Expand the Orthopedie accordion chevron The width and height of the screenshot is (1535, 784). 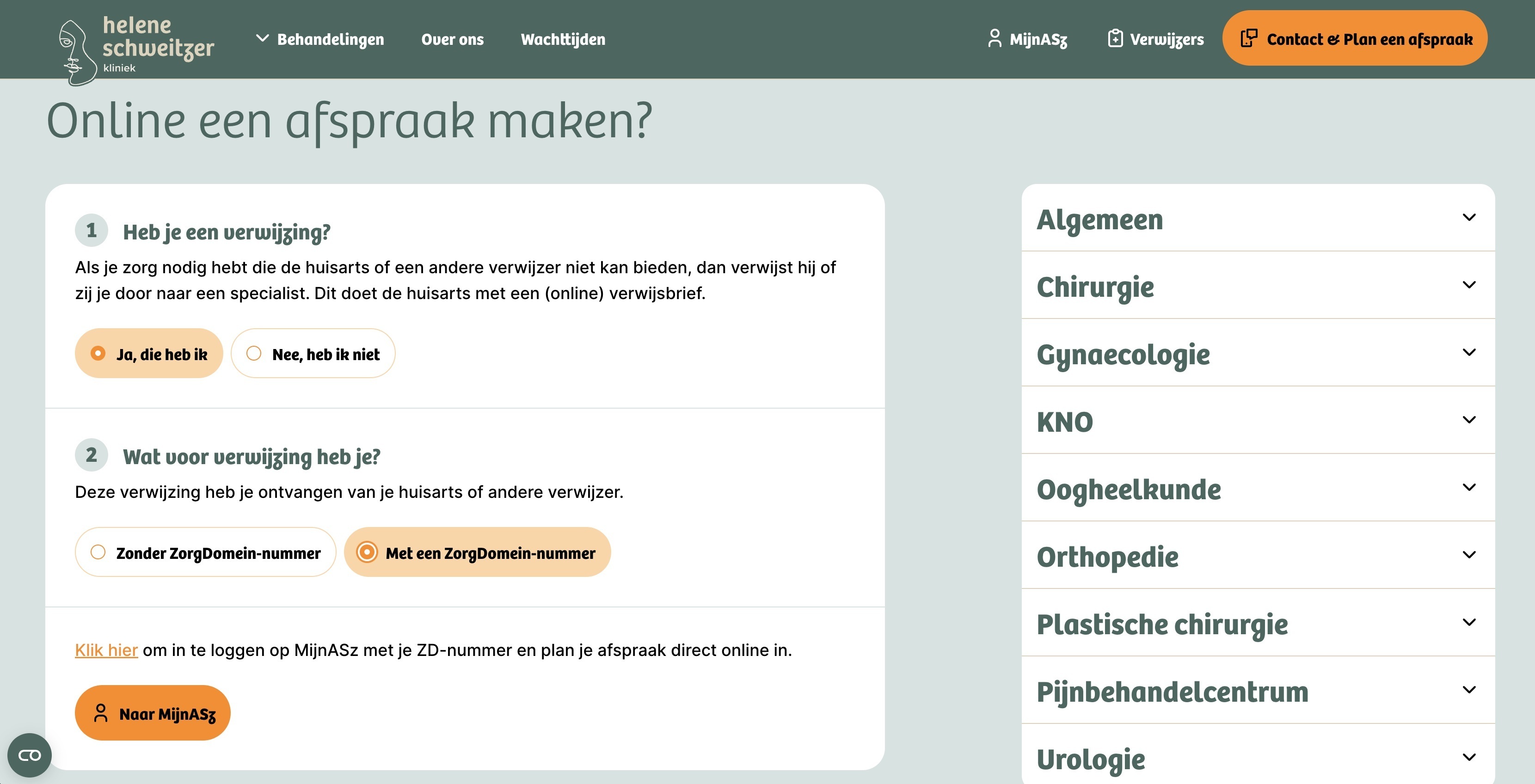click(1469, 555)
